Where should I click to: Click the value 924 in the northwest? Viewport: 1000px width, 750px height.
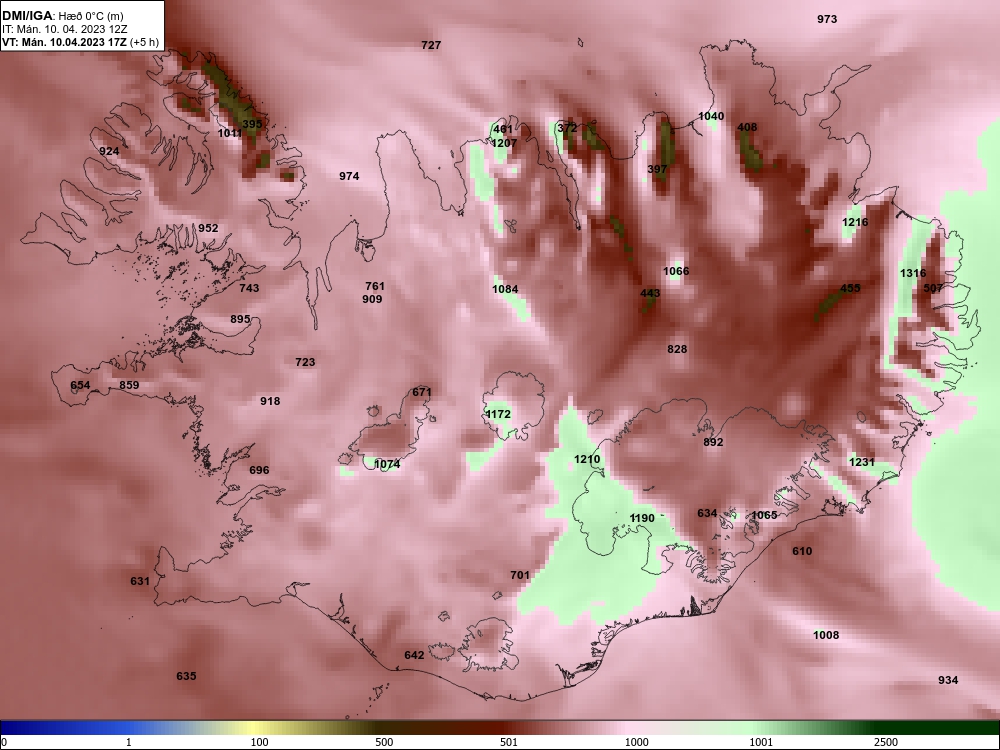(109, 151)
